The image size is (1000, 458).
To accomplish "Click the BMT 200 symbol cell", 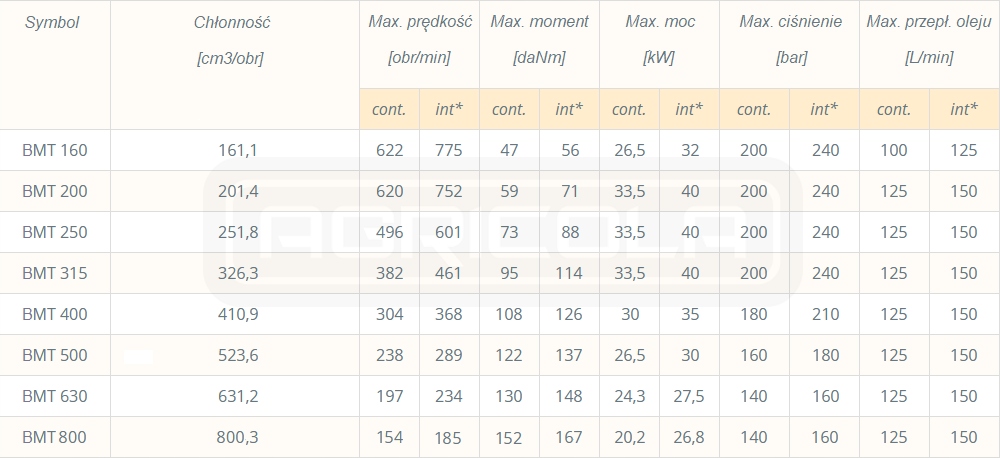I will coord(55,191).
